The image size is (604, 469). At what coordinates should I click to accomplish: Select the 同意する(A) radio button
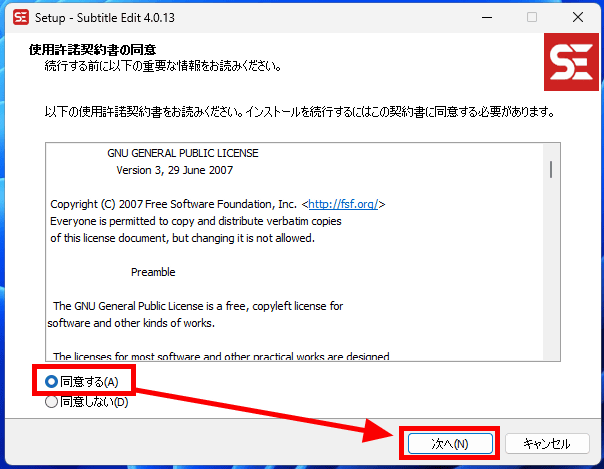point(51,382)
